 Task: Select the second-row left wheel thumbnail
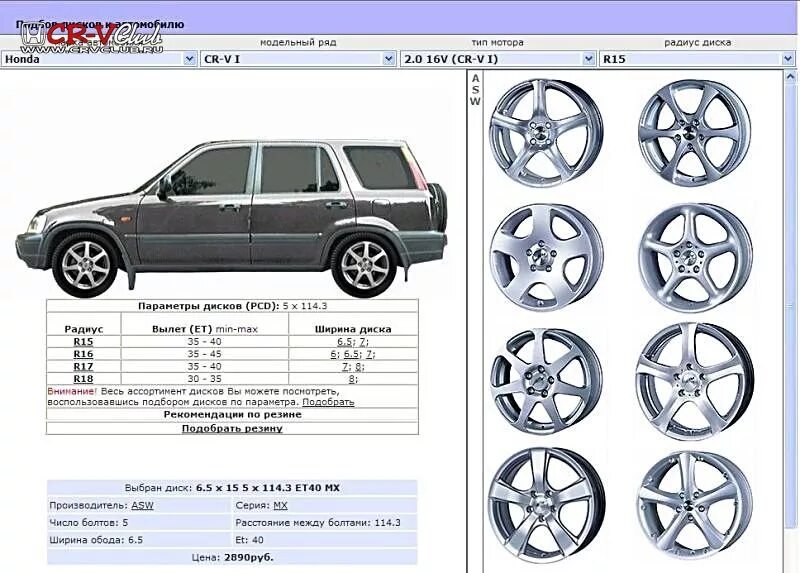click(x=546, y=258)
